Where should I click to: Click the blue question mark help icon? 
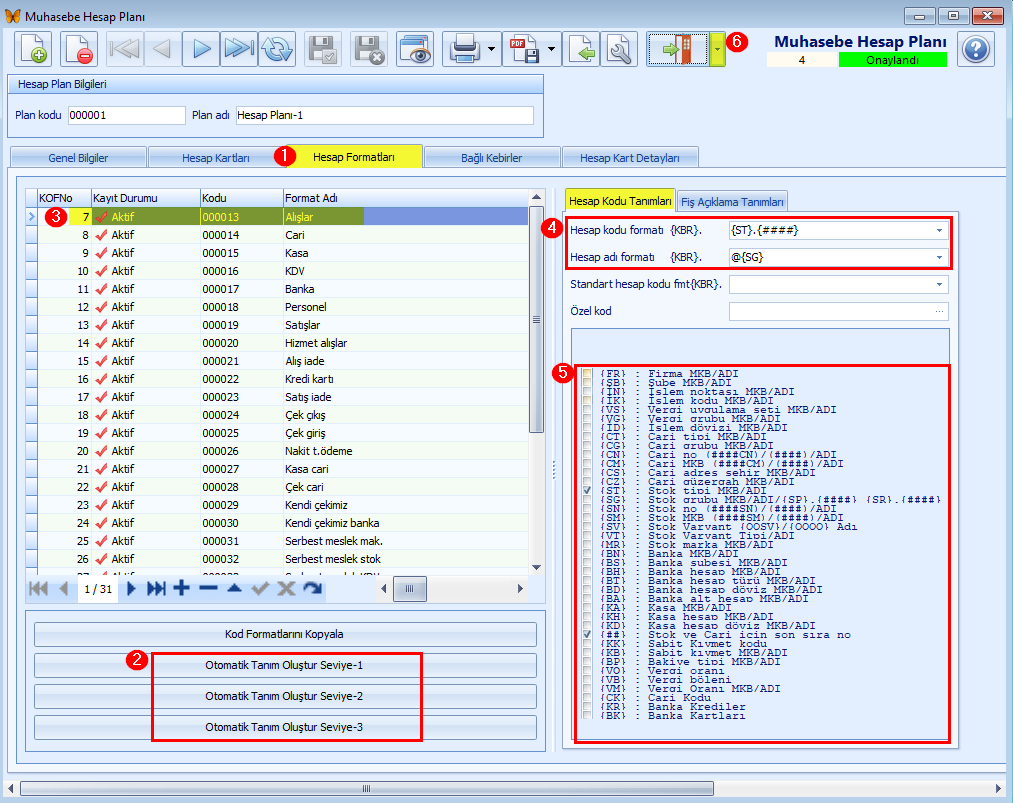(975, 49)
